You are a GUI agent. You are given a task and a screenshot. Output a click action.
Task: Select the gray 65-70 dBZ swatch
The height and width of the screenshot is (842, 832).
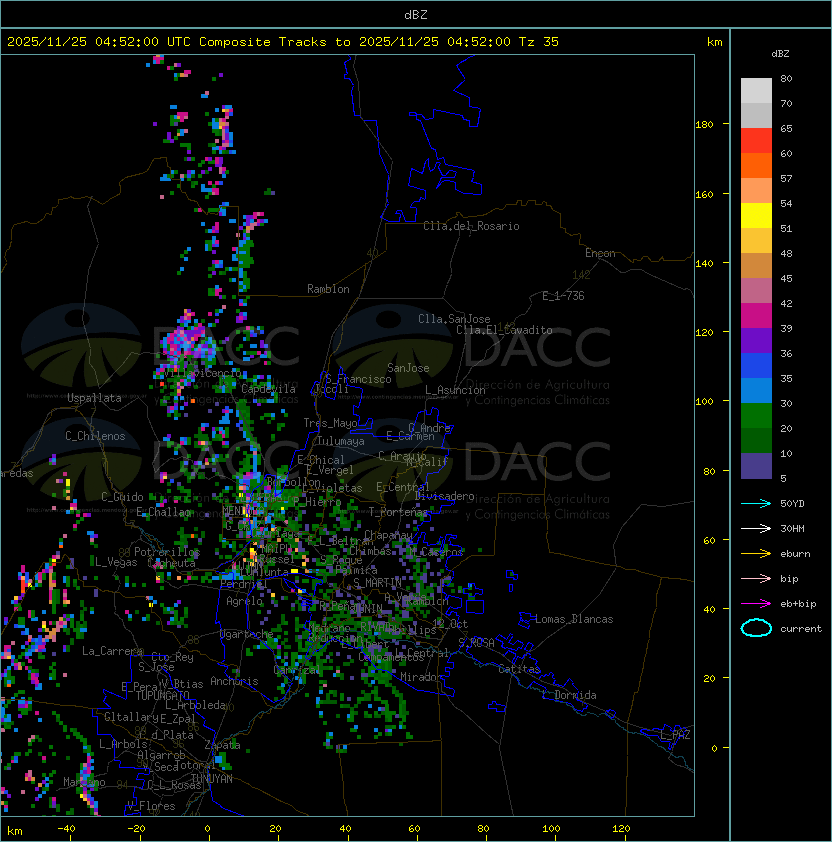click(756, 115)
